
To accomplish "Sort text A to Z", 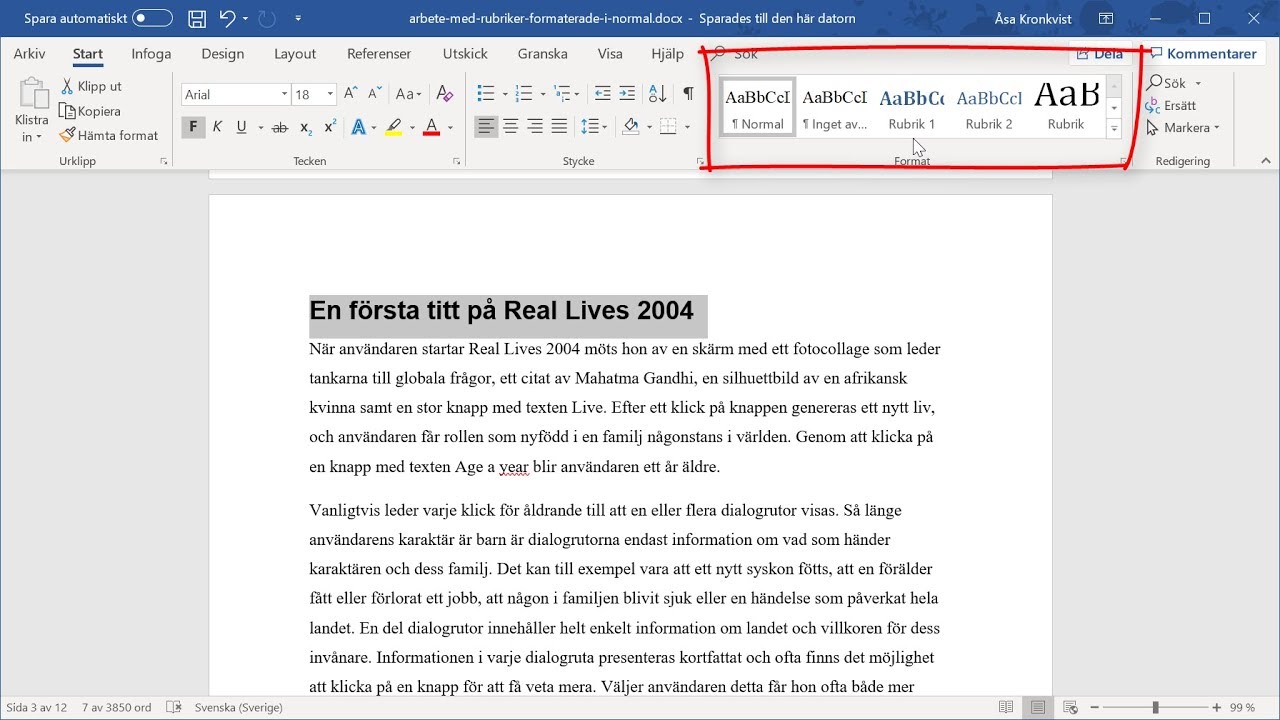I will point(657,93).
